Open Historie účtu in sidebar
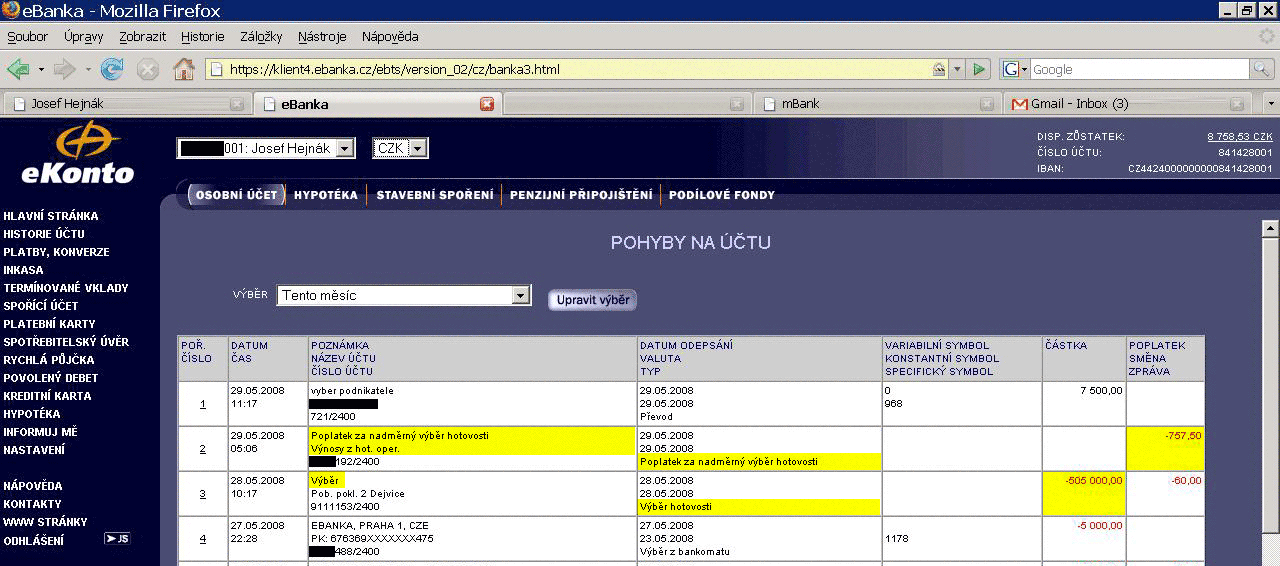1280x566 pixels. pos(44,234)
